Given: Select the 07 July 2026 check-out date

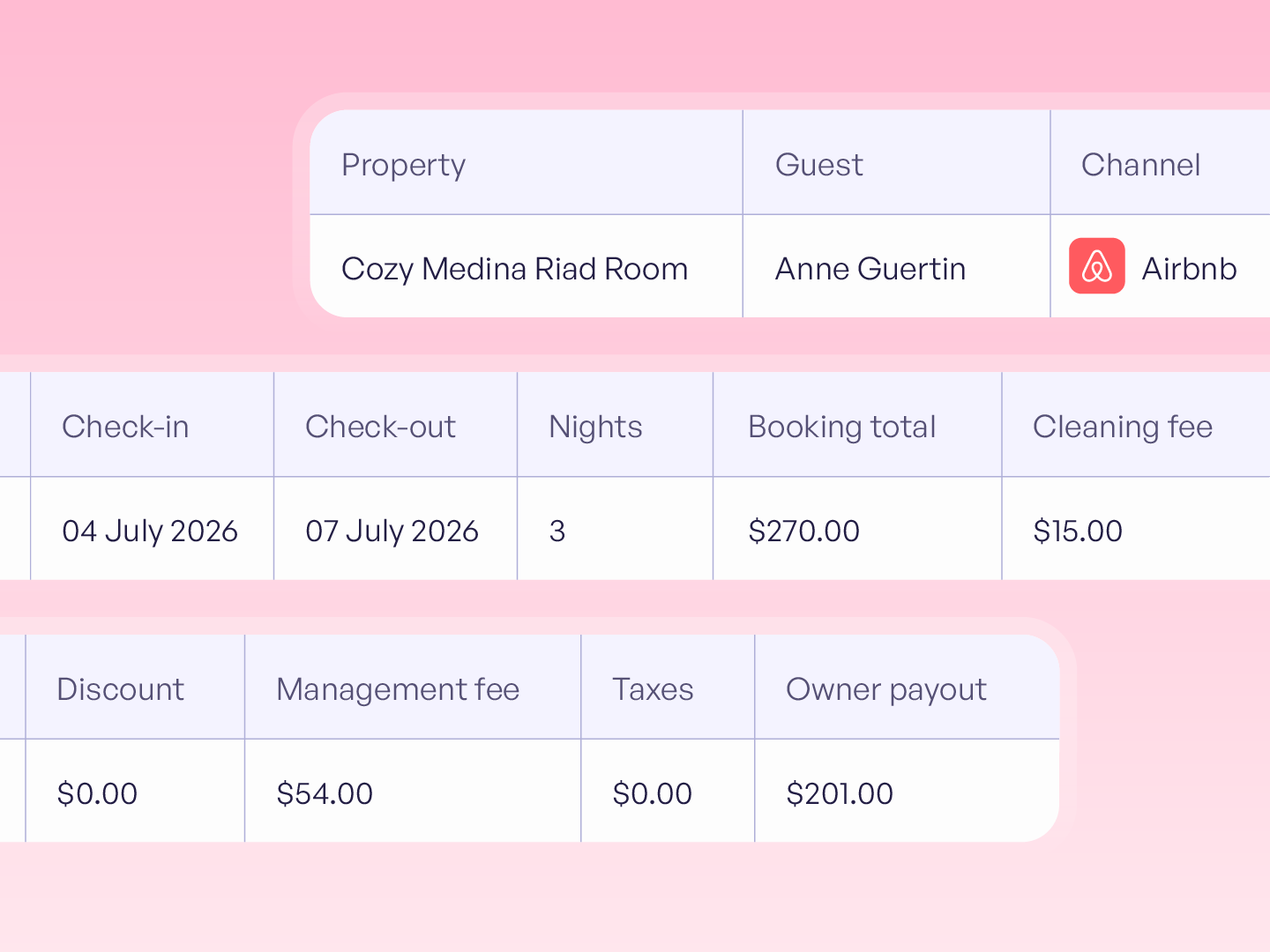Looking at the screenshot, I should (392, 532).
